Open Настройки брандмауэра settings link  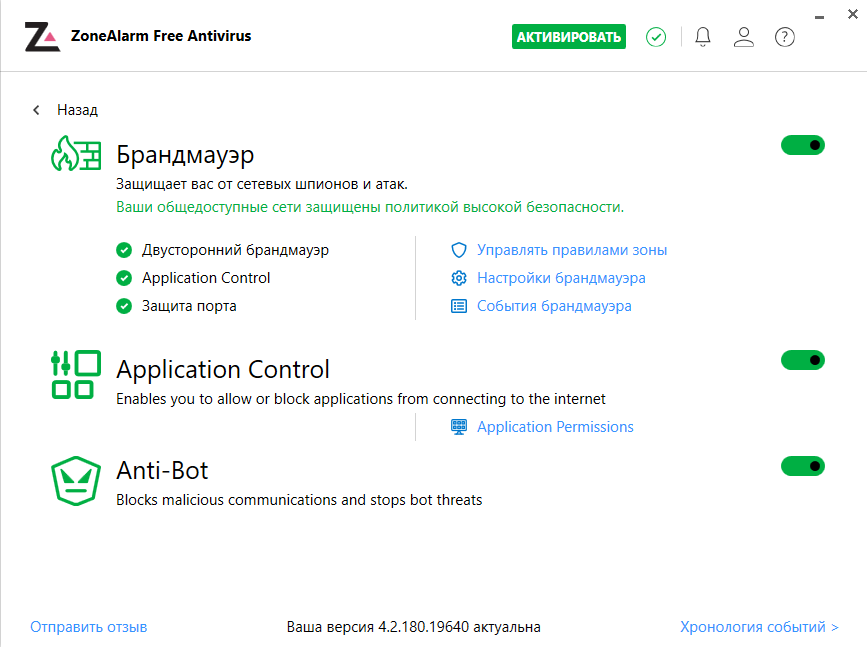[560, 278]
